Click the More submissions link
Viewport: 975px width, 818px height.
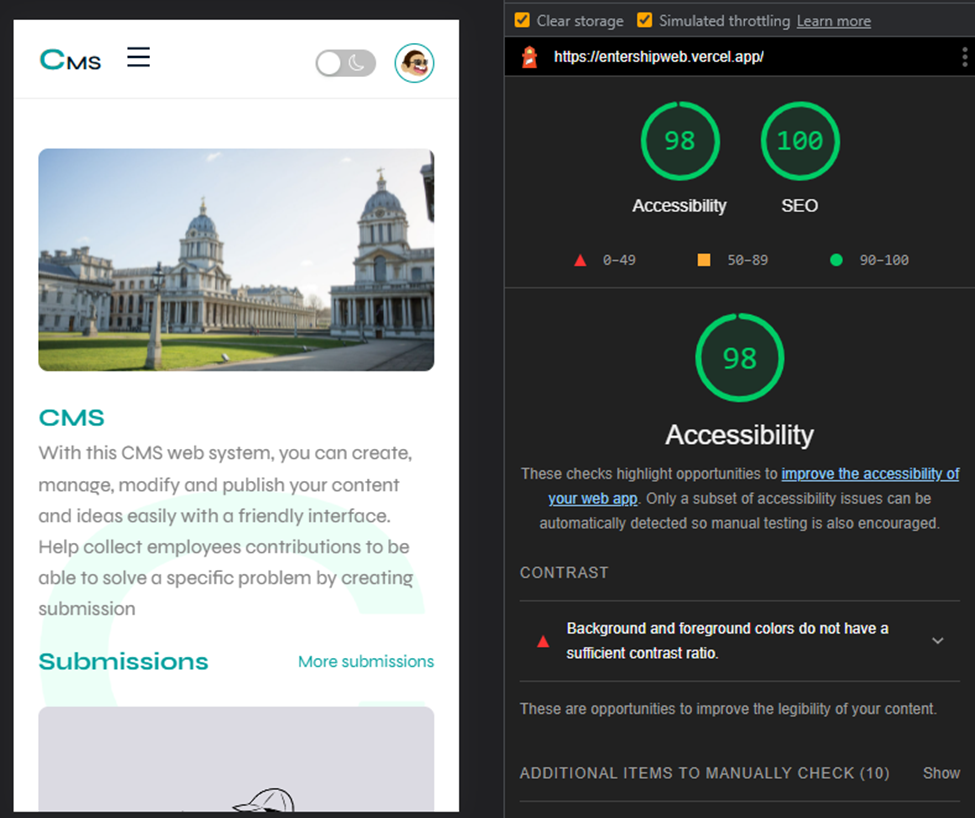365,661
